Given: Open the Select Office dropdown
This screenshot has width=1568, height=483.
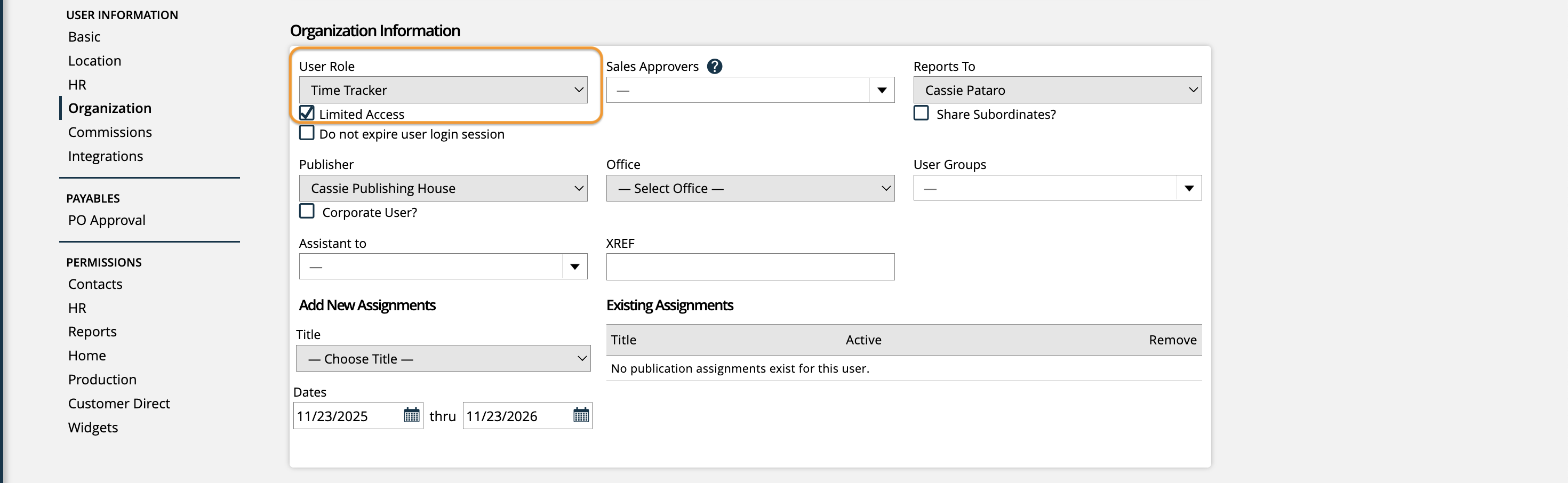Looking at the screenshot, I should [749, 189].
